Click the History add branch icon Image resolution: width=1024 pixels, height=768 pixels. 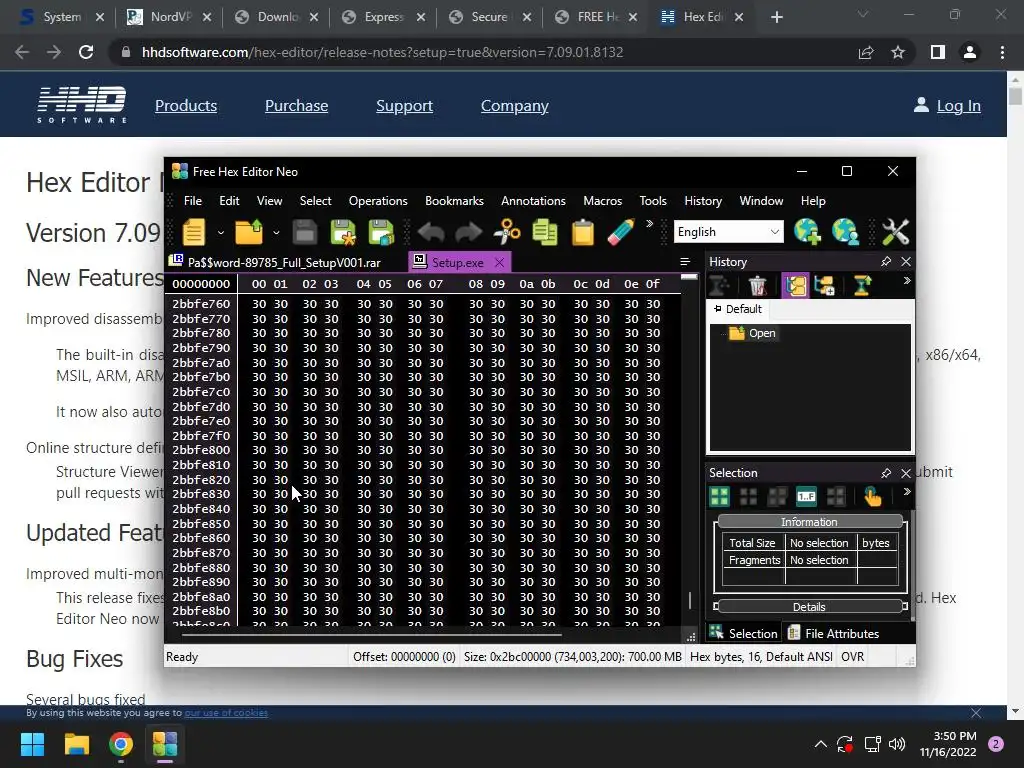(824, 285)
